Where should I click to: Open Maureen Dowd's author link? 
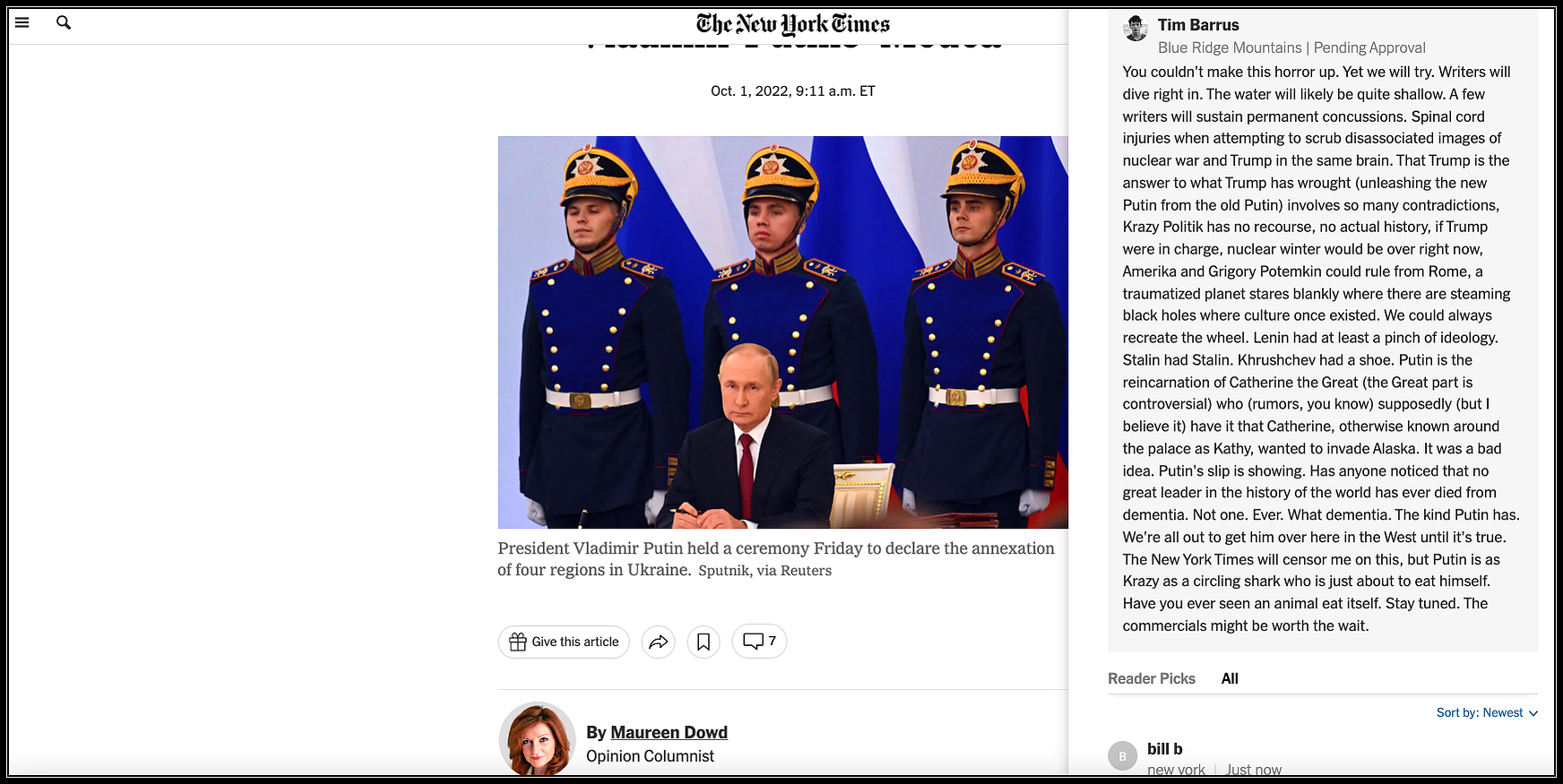669,732
